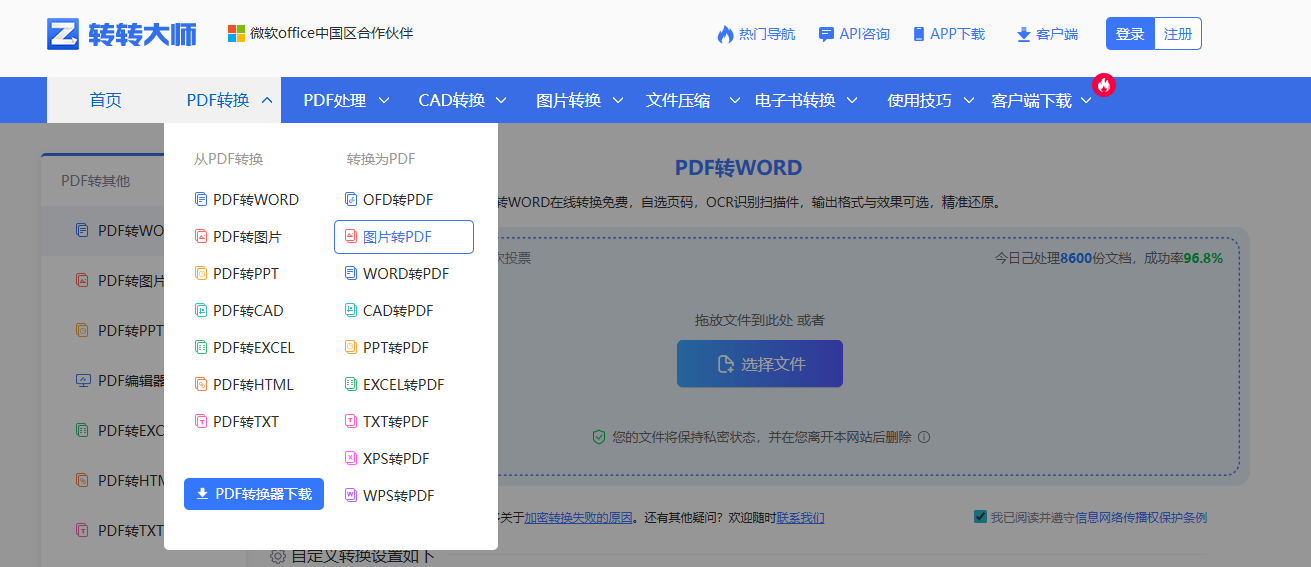Click the PDF转PPT icon in dropdown menu
The image size is (1311, 567).
tap(201, 274)
